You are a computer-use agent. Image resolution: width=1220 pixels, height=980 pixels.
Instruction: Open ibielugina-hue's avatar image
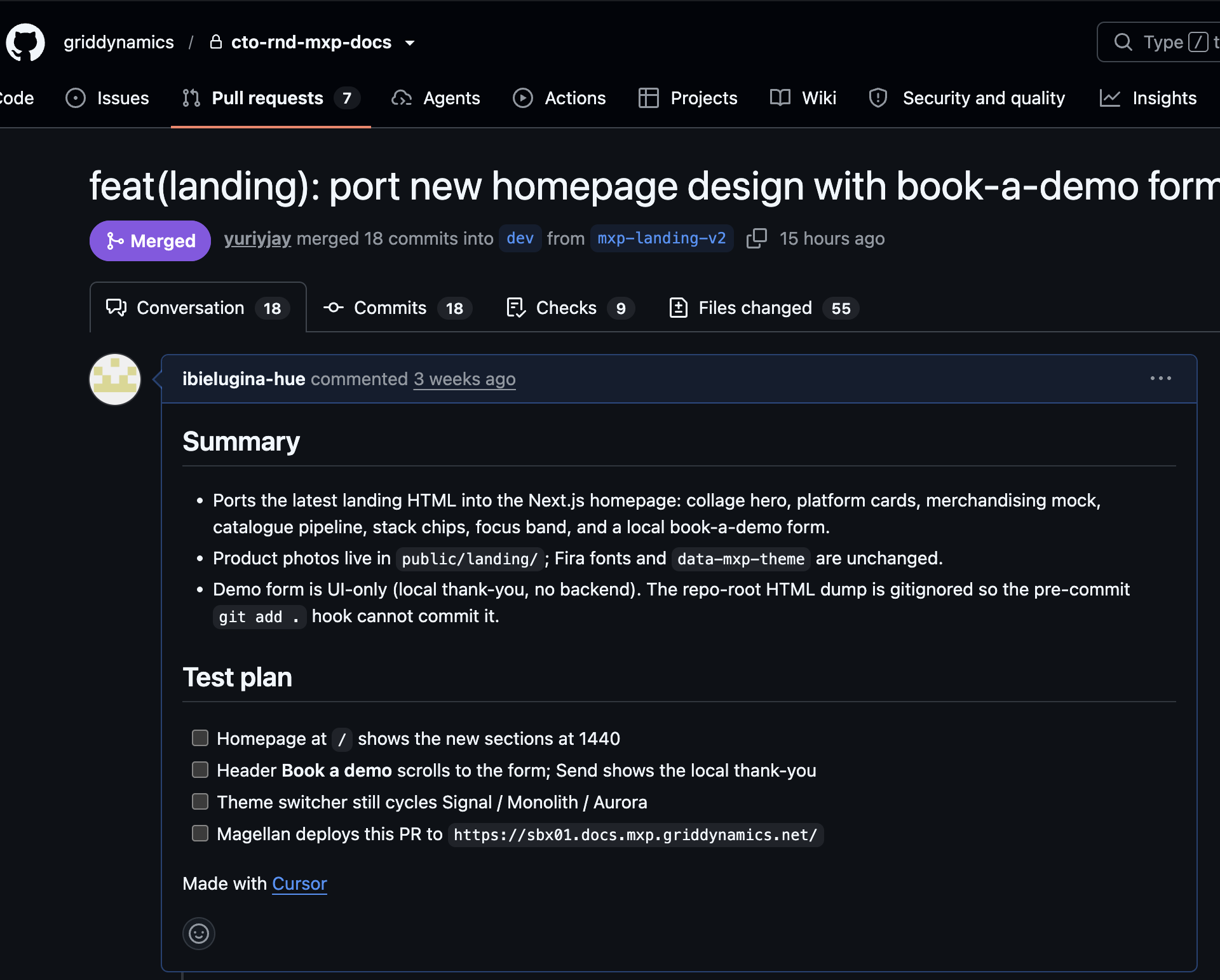(115, 379)
